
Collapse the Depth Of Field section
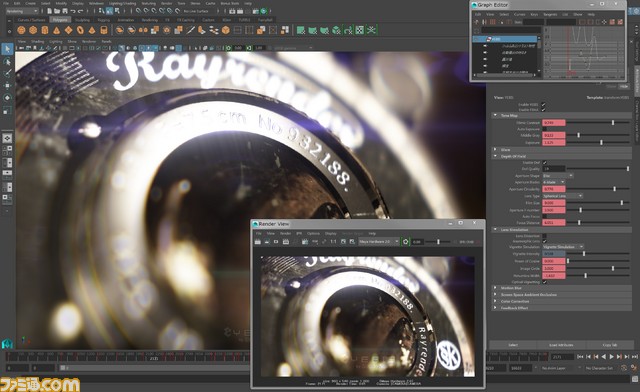[x=562, y=156]
